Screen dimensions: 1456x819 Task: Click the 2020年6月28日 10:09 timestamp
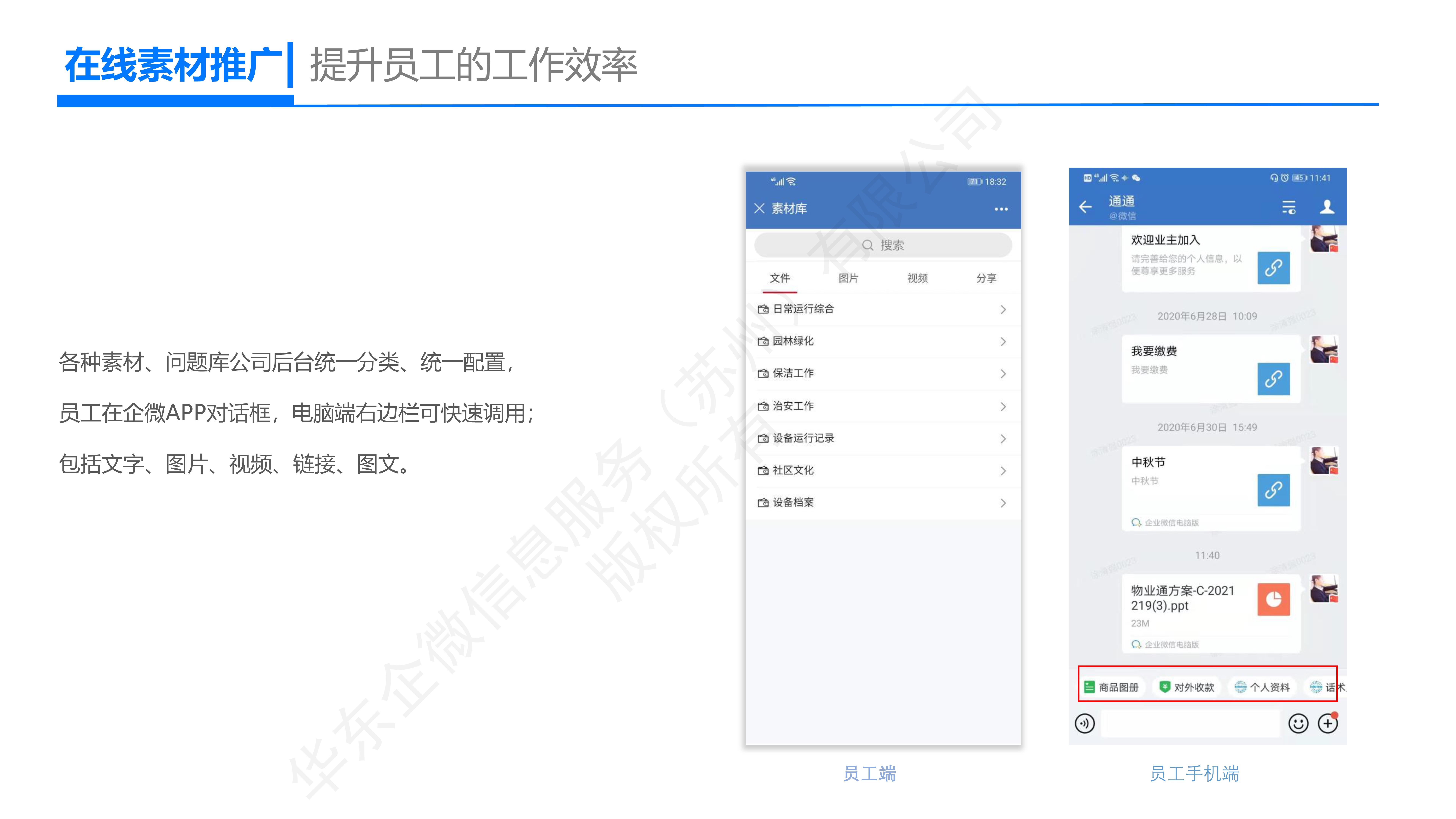[1207, 317]
